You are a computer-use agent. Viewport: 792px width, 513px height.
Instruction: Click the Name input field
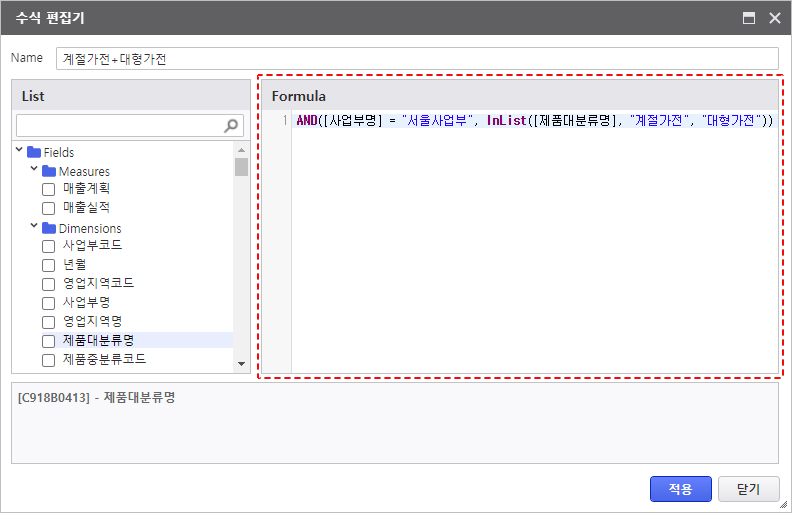415,58
